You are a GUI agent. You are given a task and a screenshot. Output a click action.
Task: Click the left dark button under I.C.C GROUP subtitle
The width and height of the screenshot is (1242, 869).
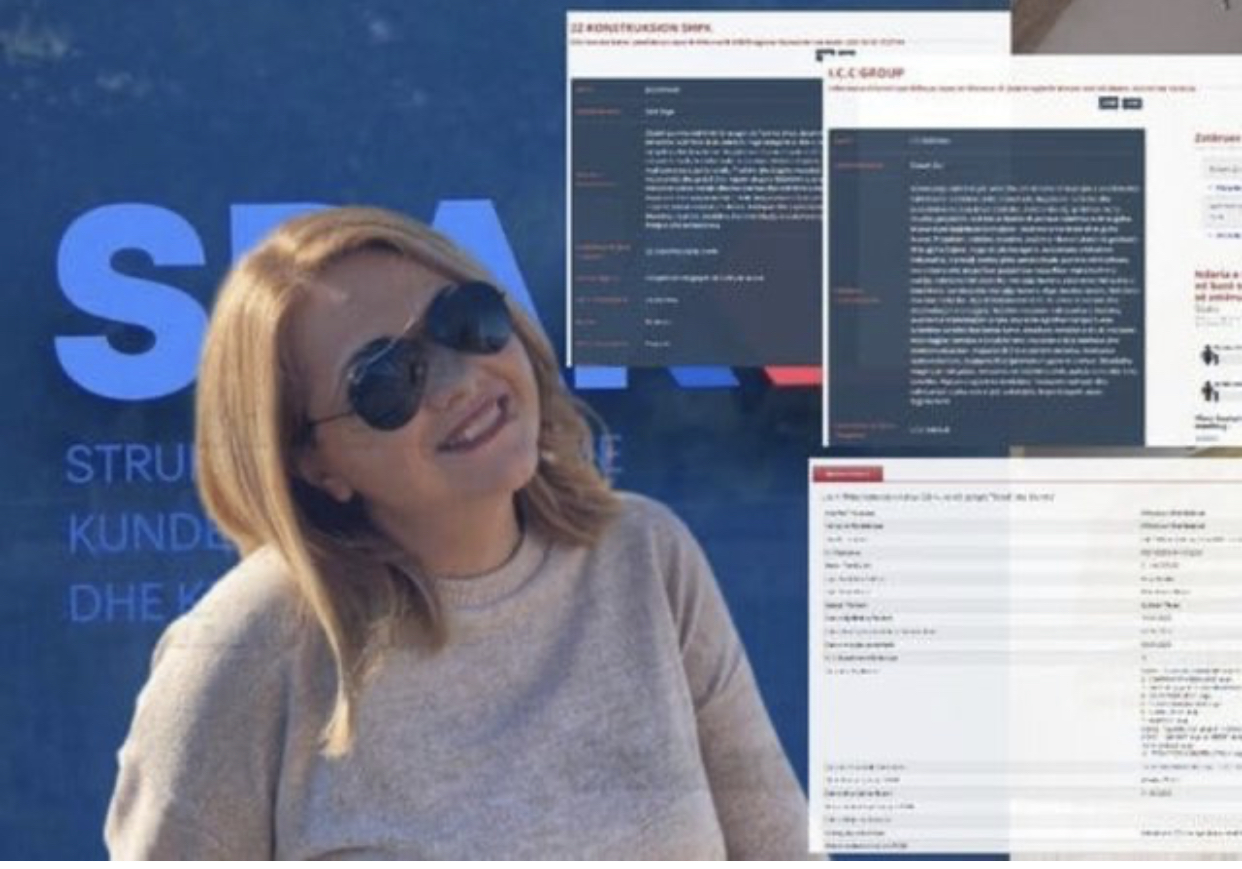pos(1109,103)
